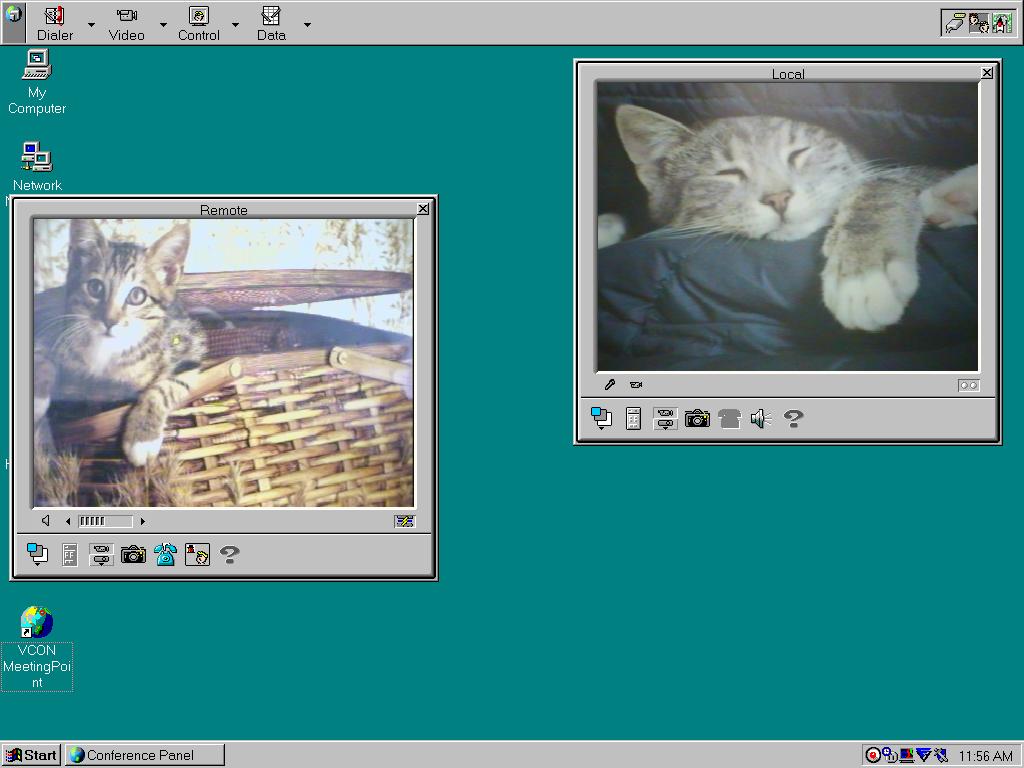Screen dimensions: 1024x768
Task: Expand the Video dropdown arrow
Action: pyautogui.click(x=163, y=25)
